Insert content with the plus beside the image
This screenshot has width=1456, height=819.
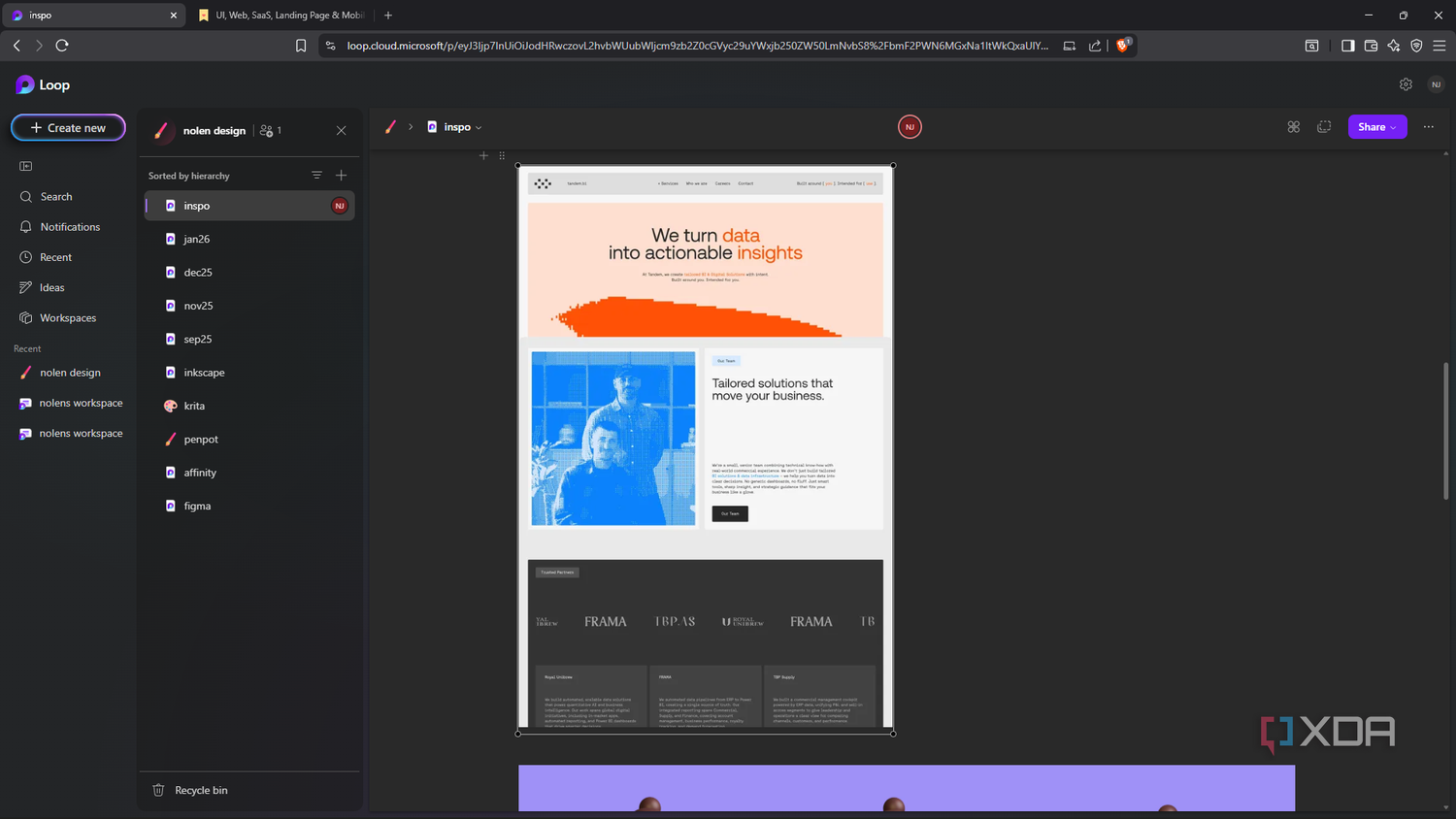[483, 155]
